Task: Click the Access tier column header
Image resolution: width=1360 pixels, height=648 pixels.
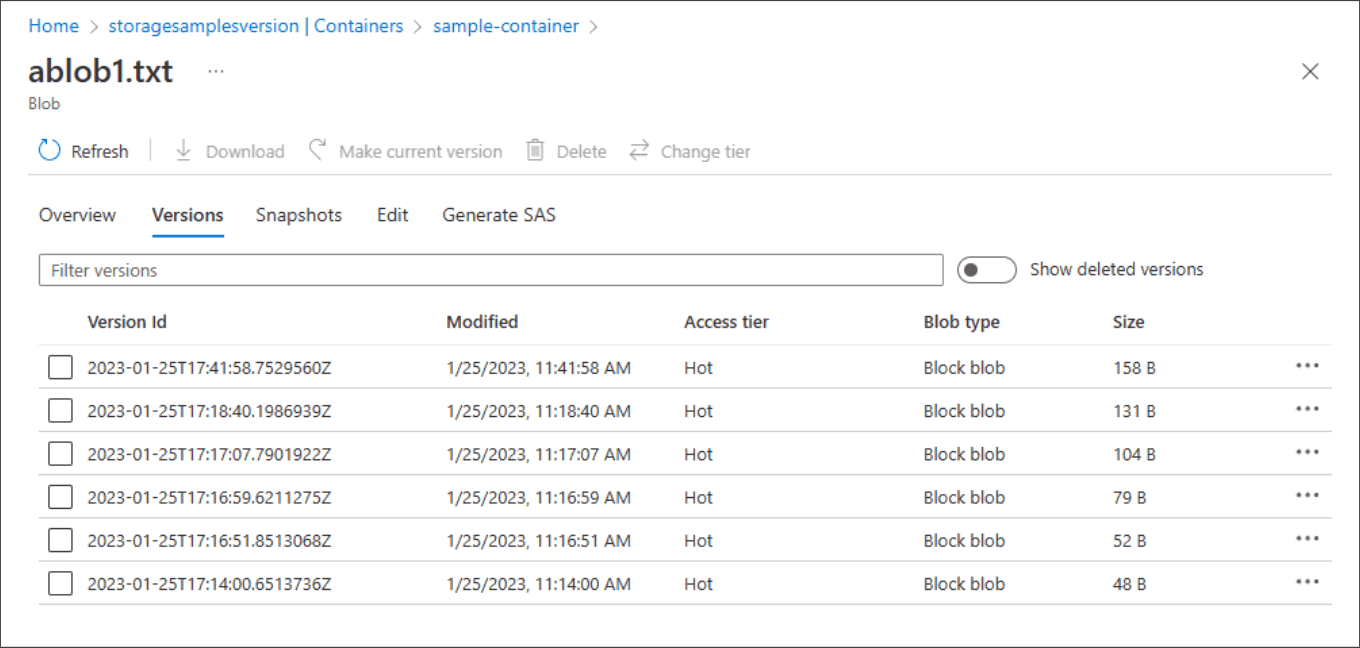Action: pyautogui.click(x=727, y=322)
